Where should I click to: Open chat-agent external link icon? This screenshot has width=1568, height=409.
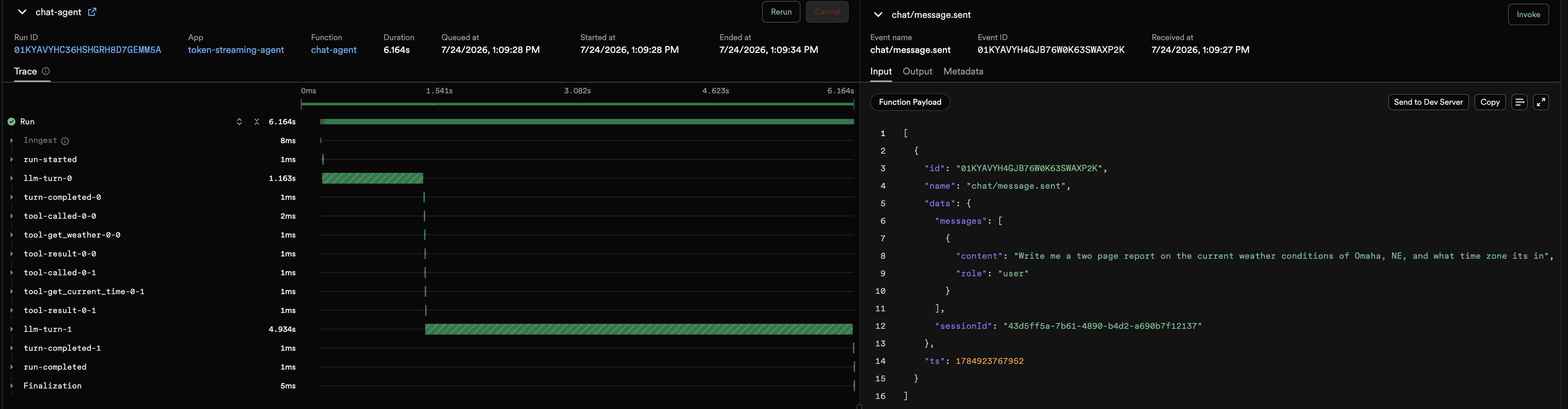point(92,11)
